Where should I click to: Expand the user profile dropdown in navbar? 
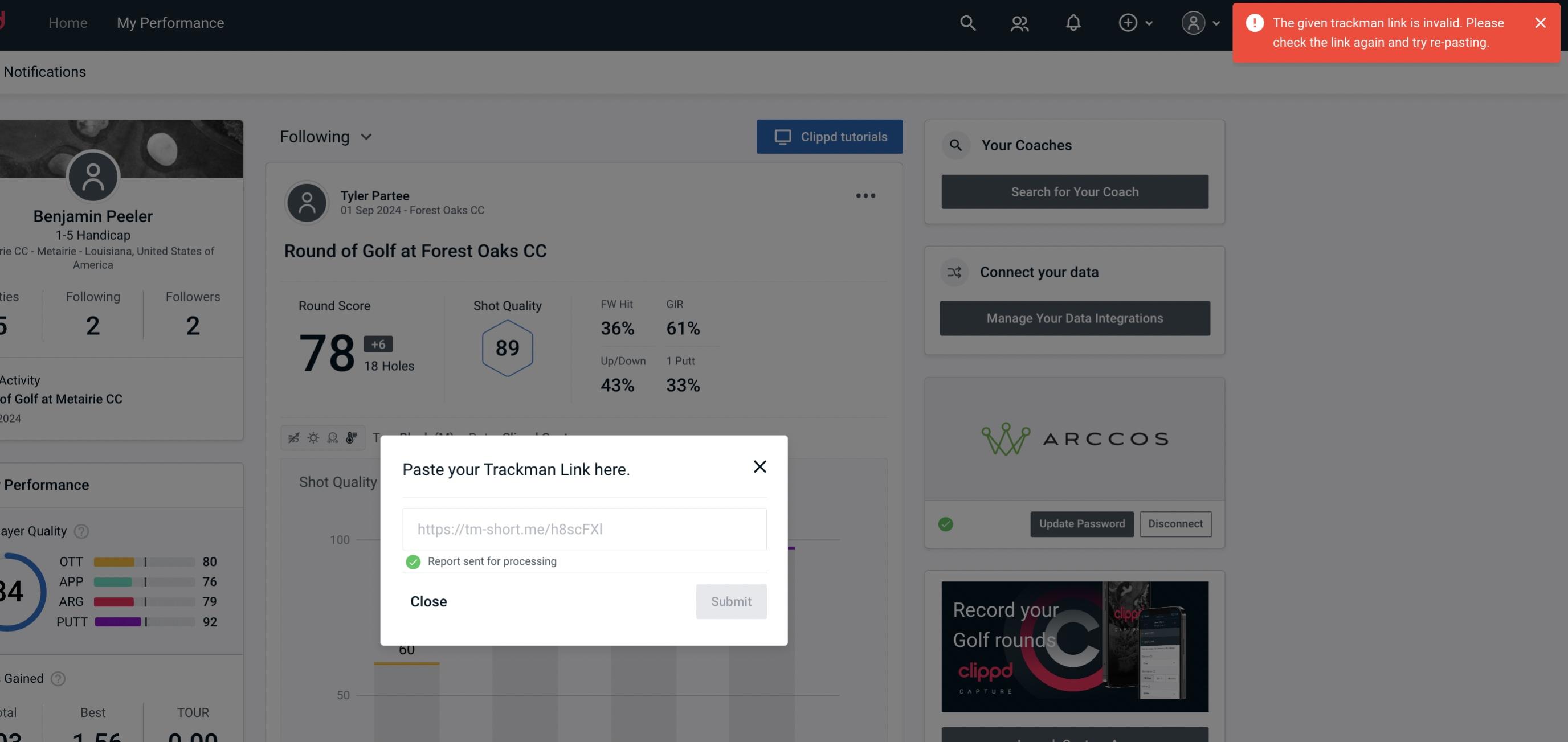pyautogui.click(x=1200, y=22)
